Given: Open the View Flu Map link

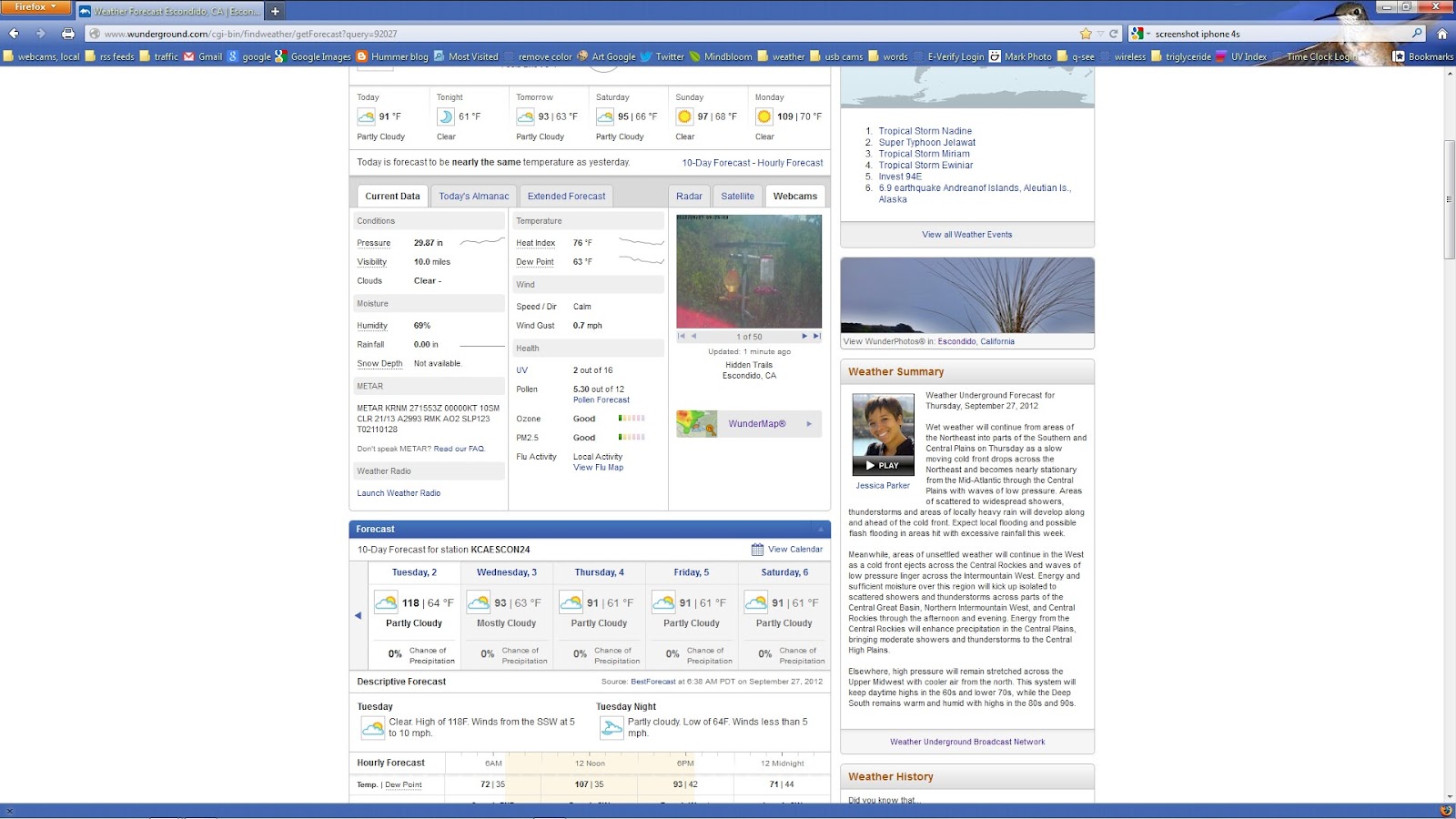Looking at the screenshot, I should (598, 467).
